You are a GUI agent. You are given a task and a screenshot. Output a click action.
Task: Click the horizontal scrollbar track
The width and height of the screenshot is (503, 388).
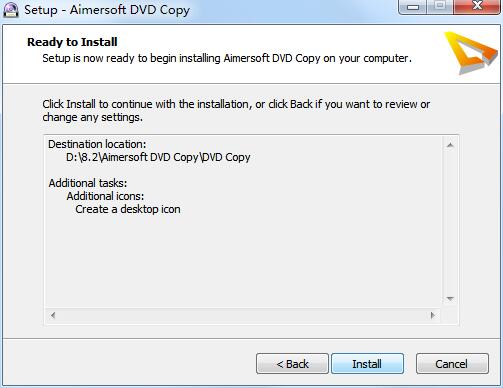pyautogui.click(x=243, y=315)
